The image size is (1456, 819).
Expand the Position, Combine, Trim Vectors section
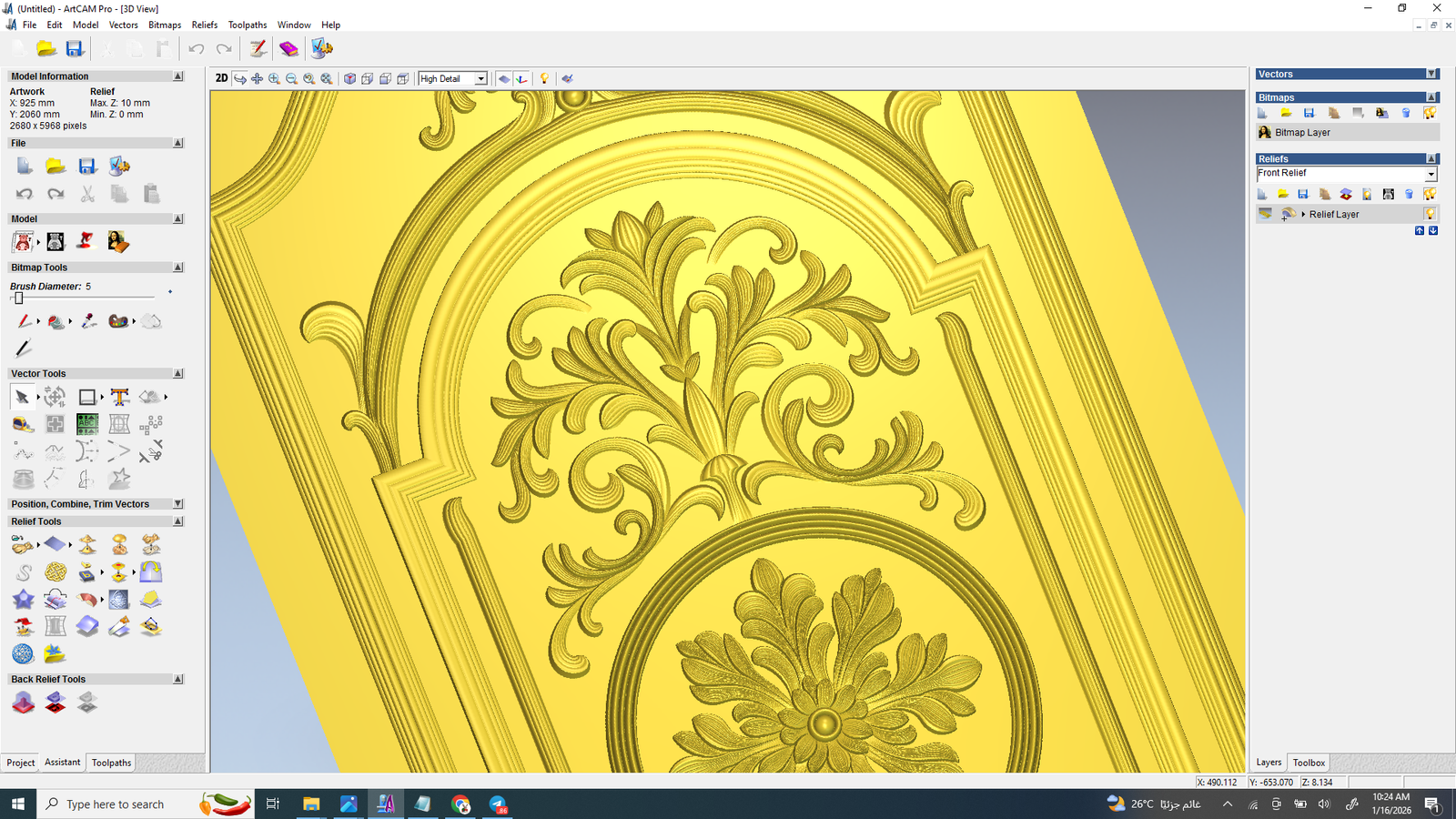coord(178,503)
